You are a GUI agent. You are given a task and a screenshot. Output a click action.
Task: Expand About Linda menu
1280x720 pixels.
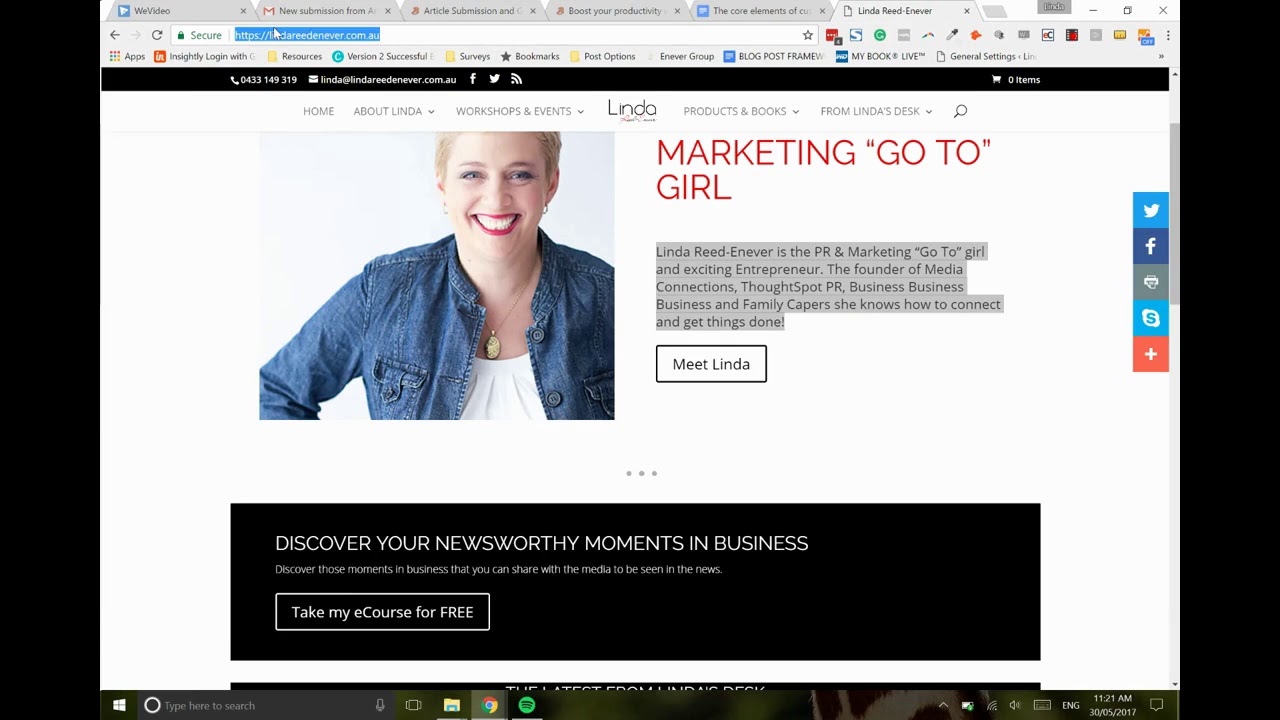(394, 111)
